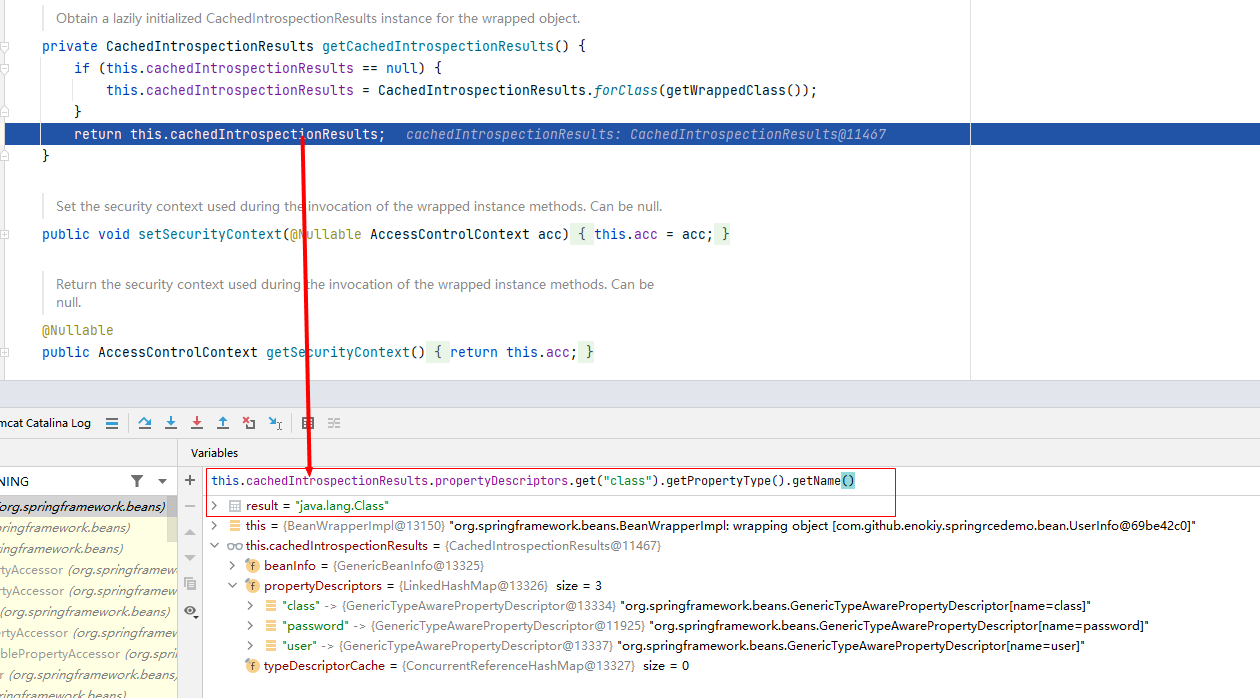The width and height of the screenshot is (1260, 698).
Task: Expand the beanInfo field node
Action: point(233,566)
